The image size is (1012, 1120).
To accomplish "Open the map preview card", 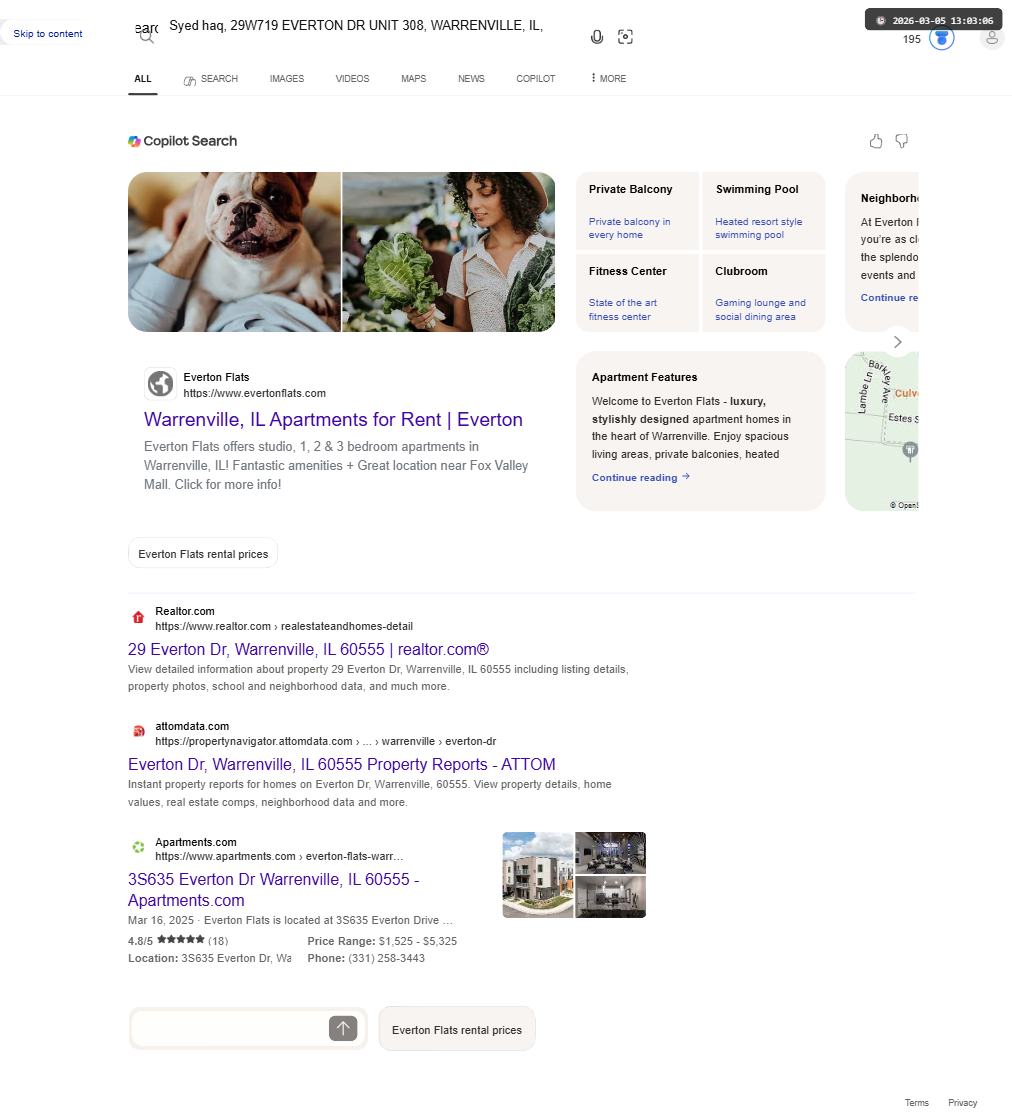I will [x=882, y=431].
